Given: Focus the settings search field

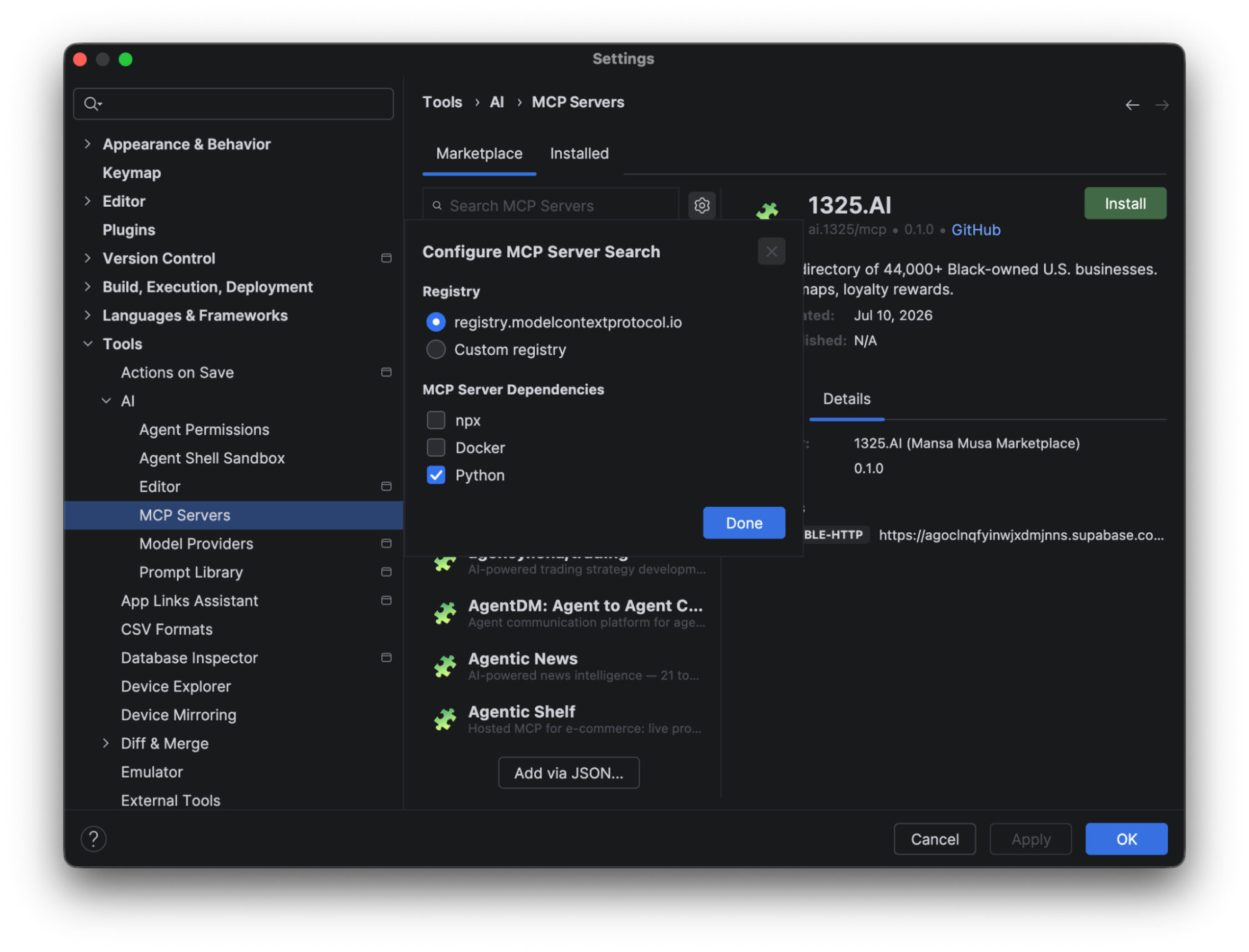Looking at the screenshot, I should click(x=233, y=104).
